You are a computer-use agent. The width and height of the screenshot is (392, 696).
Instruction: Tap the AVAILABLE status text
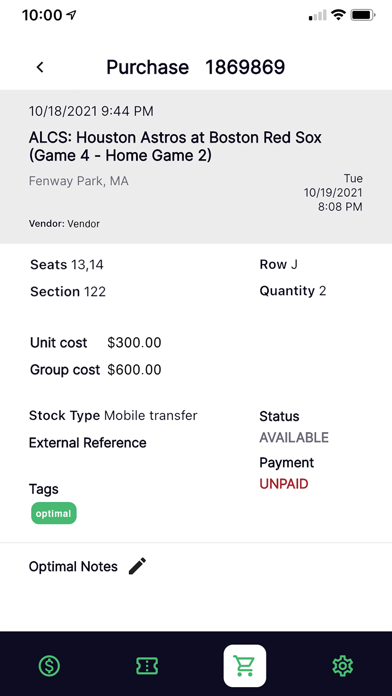tap(294, 438)
